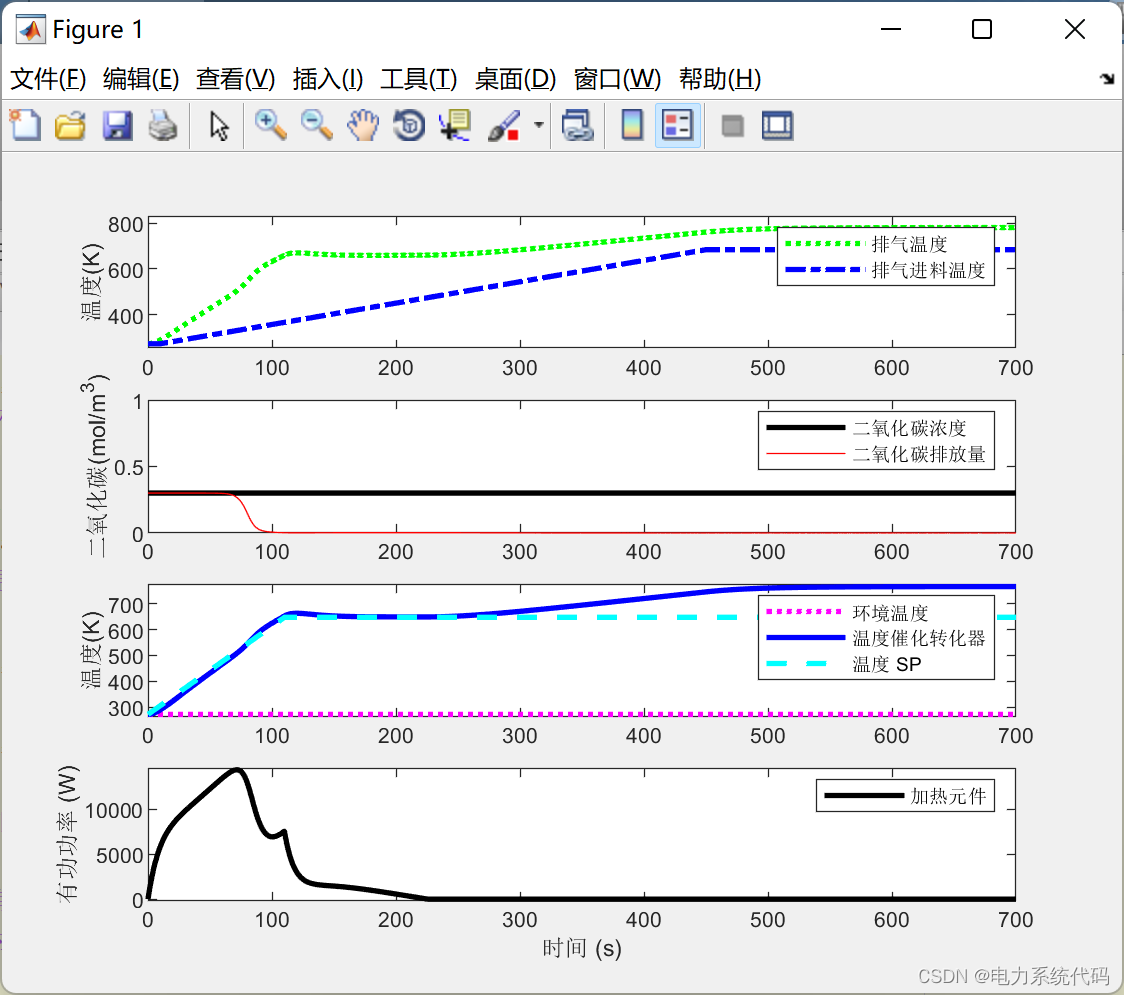The image size is (1124, 995).
Task: Click legend entry 环境温度
Action: tap(890, 613)
